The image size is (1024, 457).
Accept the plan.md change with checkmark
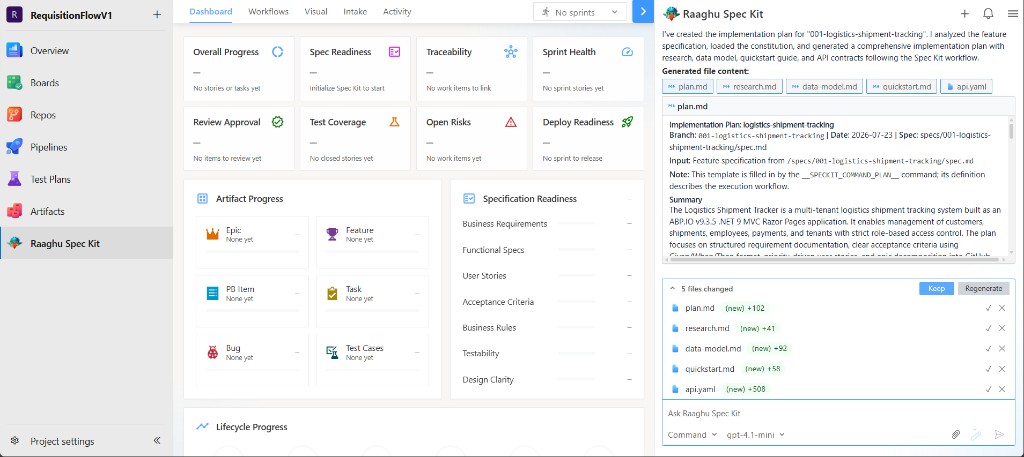point(989,308)
